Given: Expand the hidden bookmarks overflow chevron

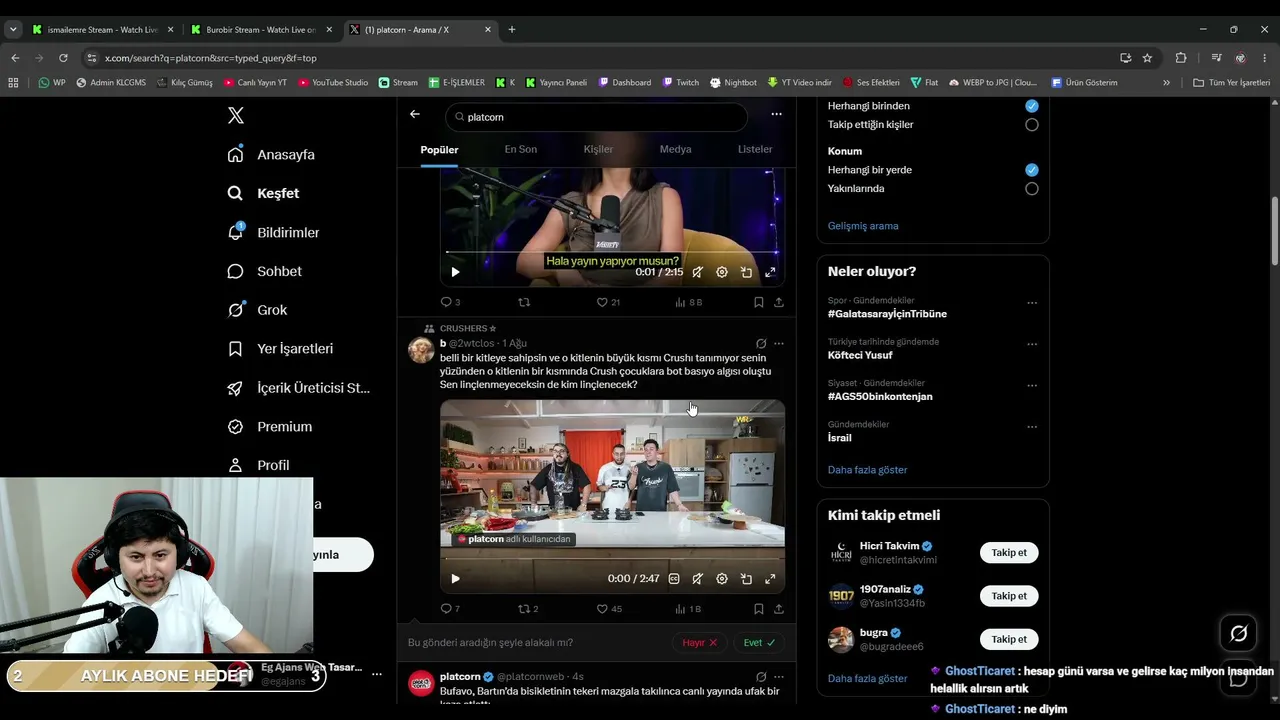Looking at the screenshot, I should (1166, 82).
